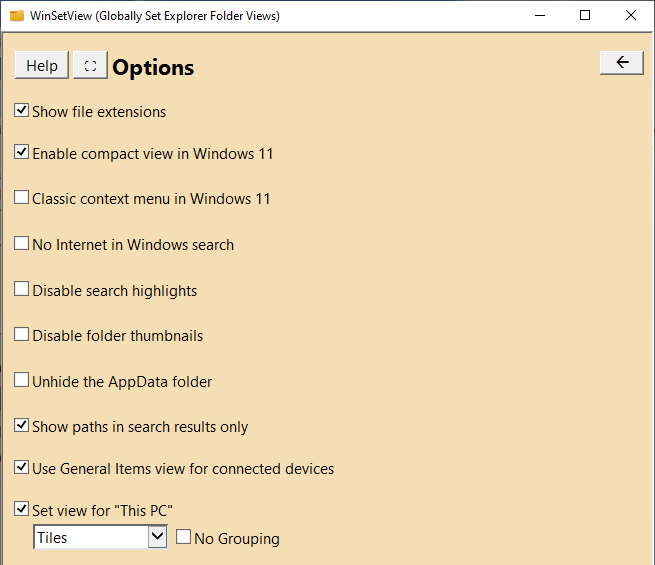Minimize the WinSetView window

[540, 16]
